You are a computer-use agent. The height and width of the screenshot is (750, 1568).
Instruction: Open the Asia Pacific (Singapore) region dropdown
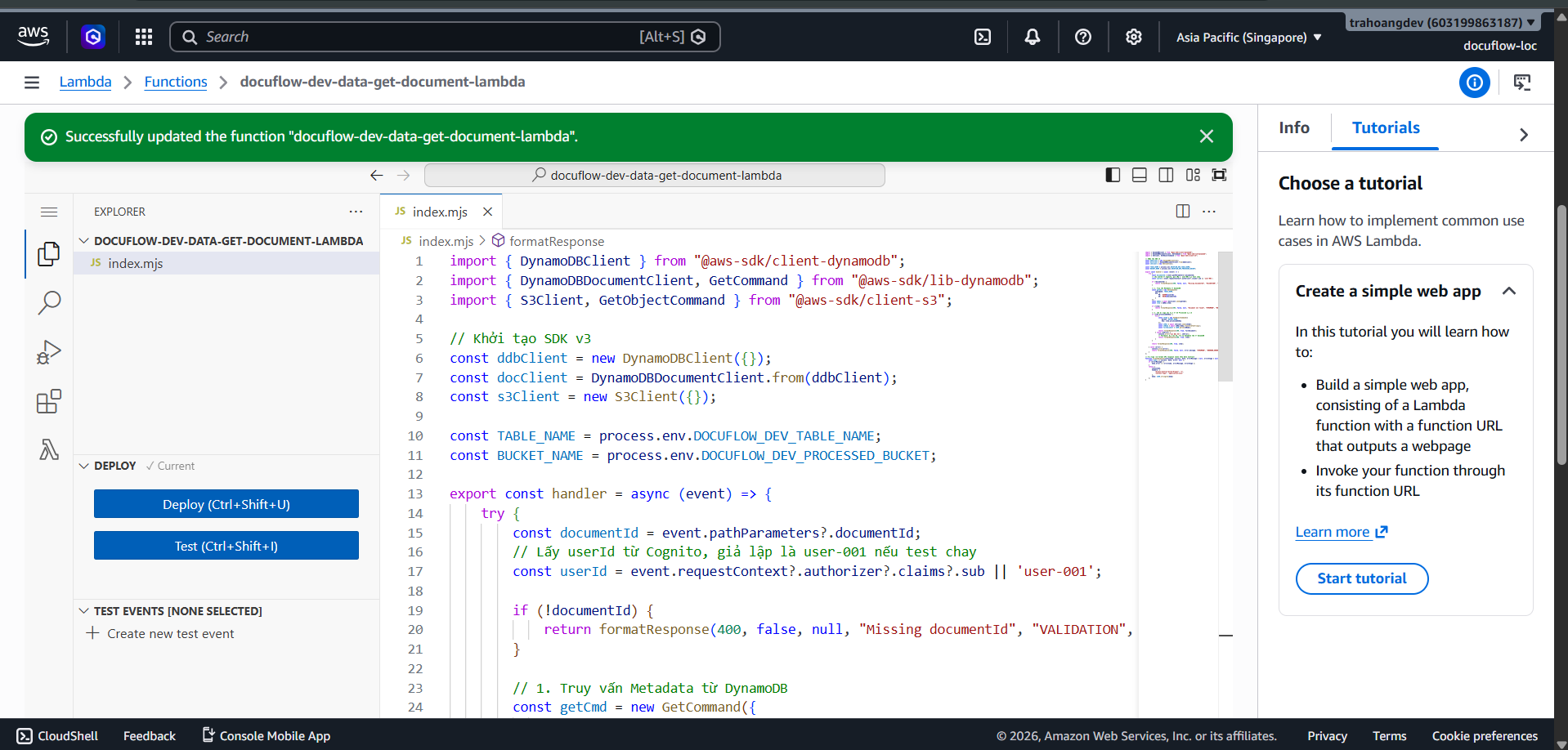[1249, 38]
